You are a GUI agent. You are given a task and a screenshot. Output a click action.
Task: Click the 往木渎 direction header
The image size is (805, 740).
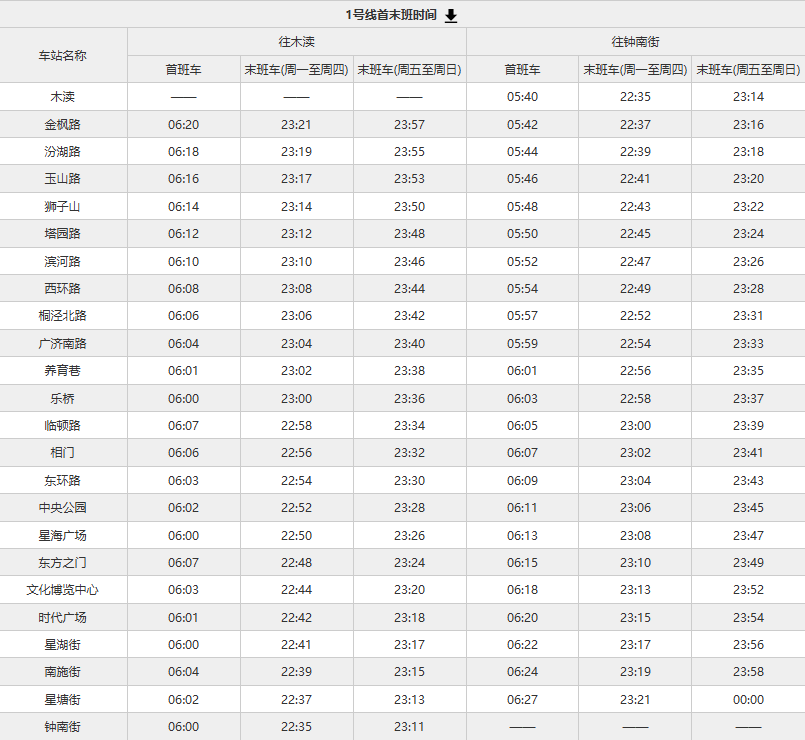coord(296,42)
